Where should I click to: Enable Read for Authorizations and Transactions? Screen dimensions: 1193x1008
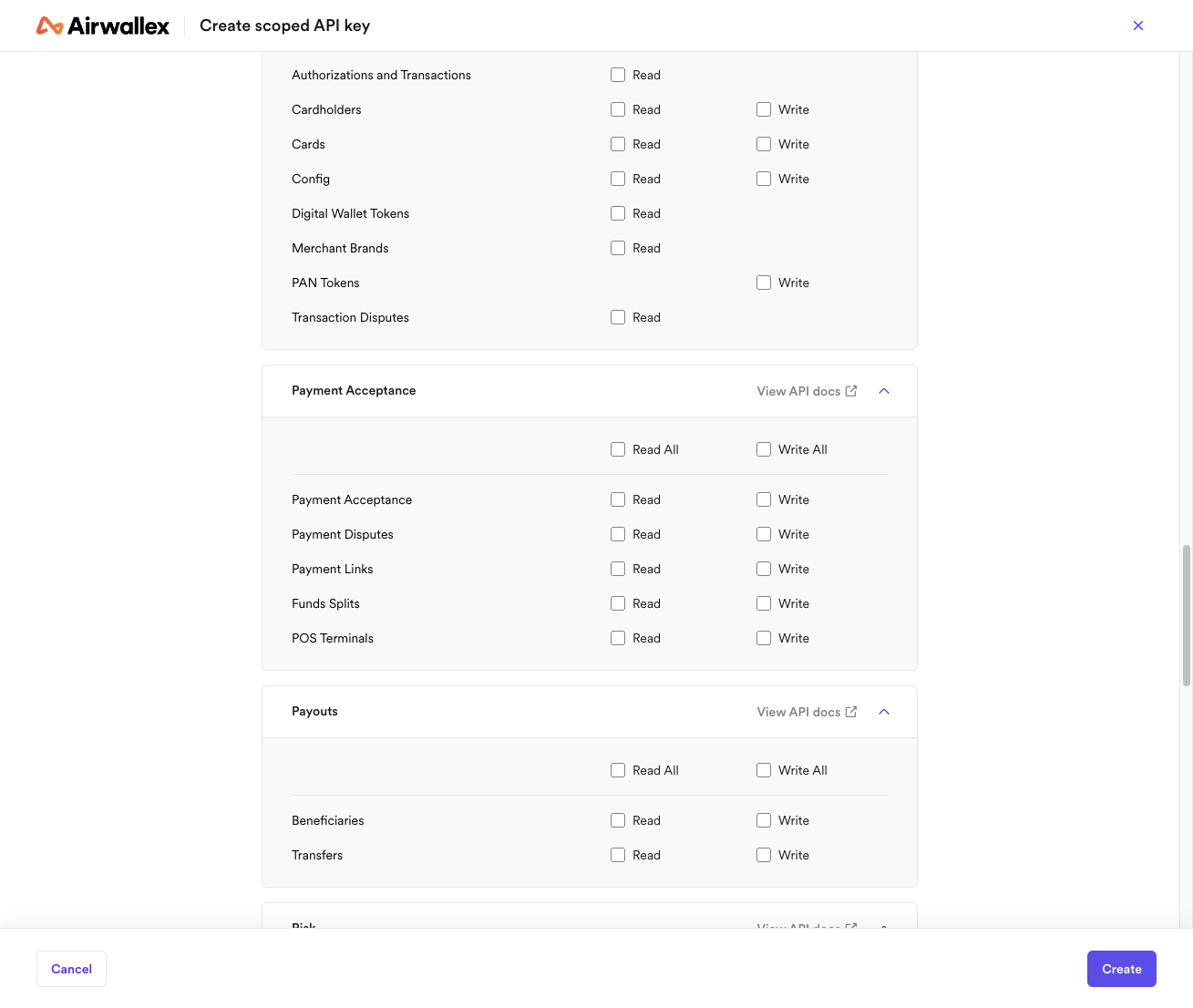[618, 75]
